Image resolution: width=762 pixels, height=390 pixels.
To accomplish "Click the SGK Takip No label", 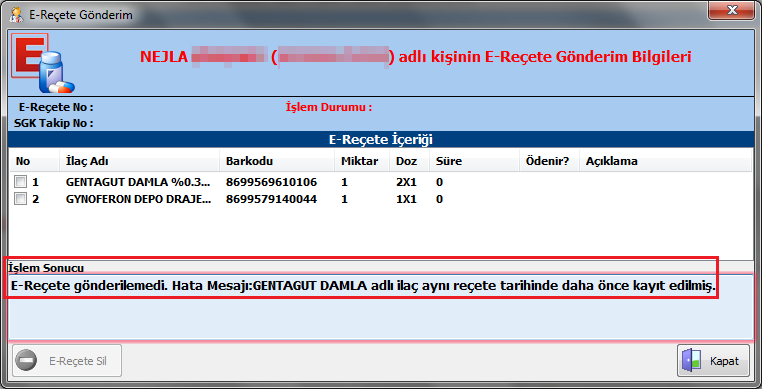I will [x=53, y=123].
